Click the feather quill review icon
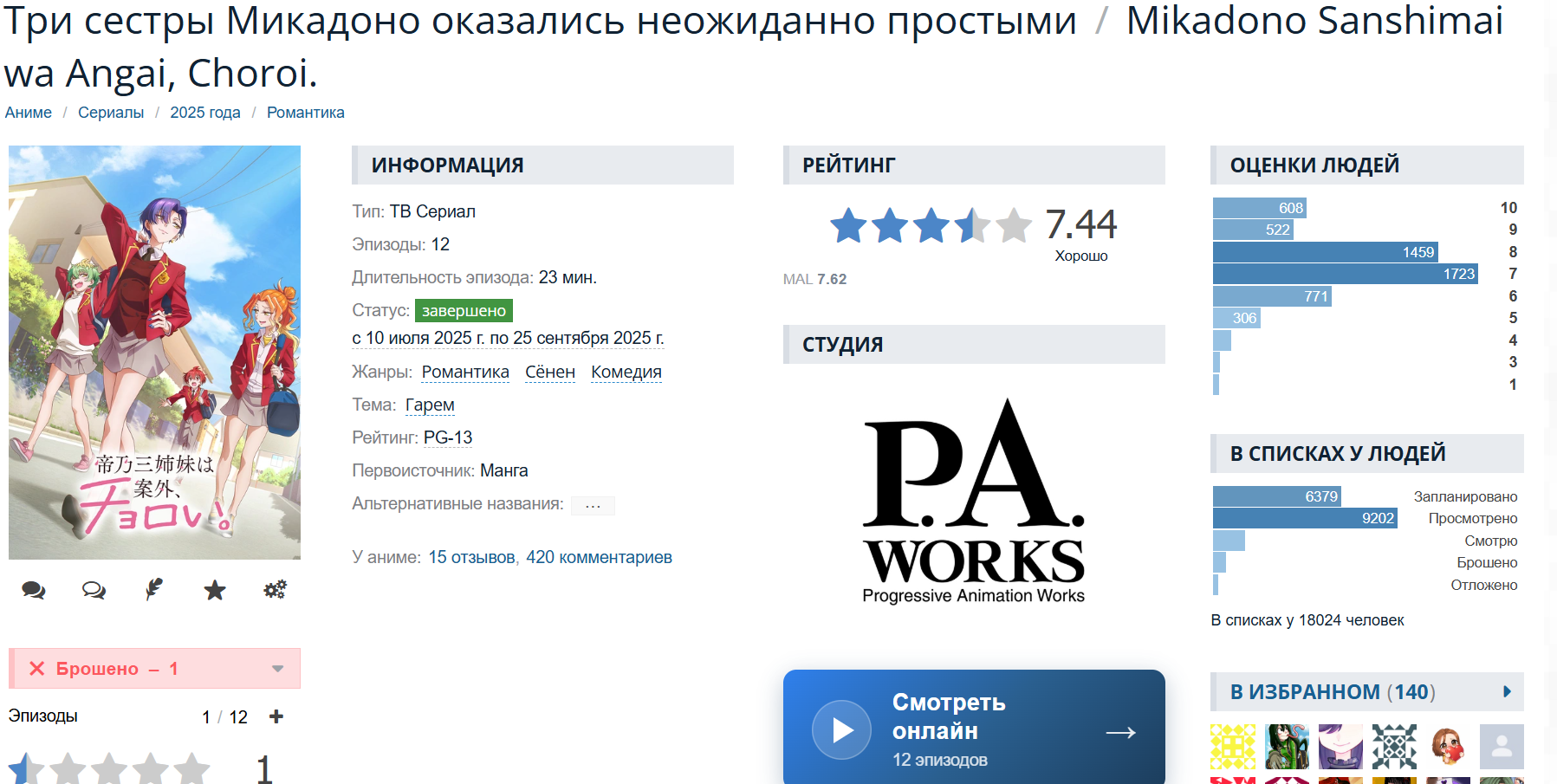 (154, 590)
